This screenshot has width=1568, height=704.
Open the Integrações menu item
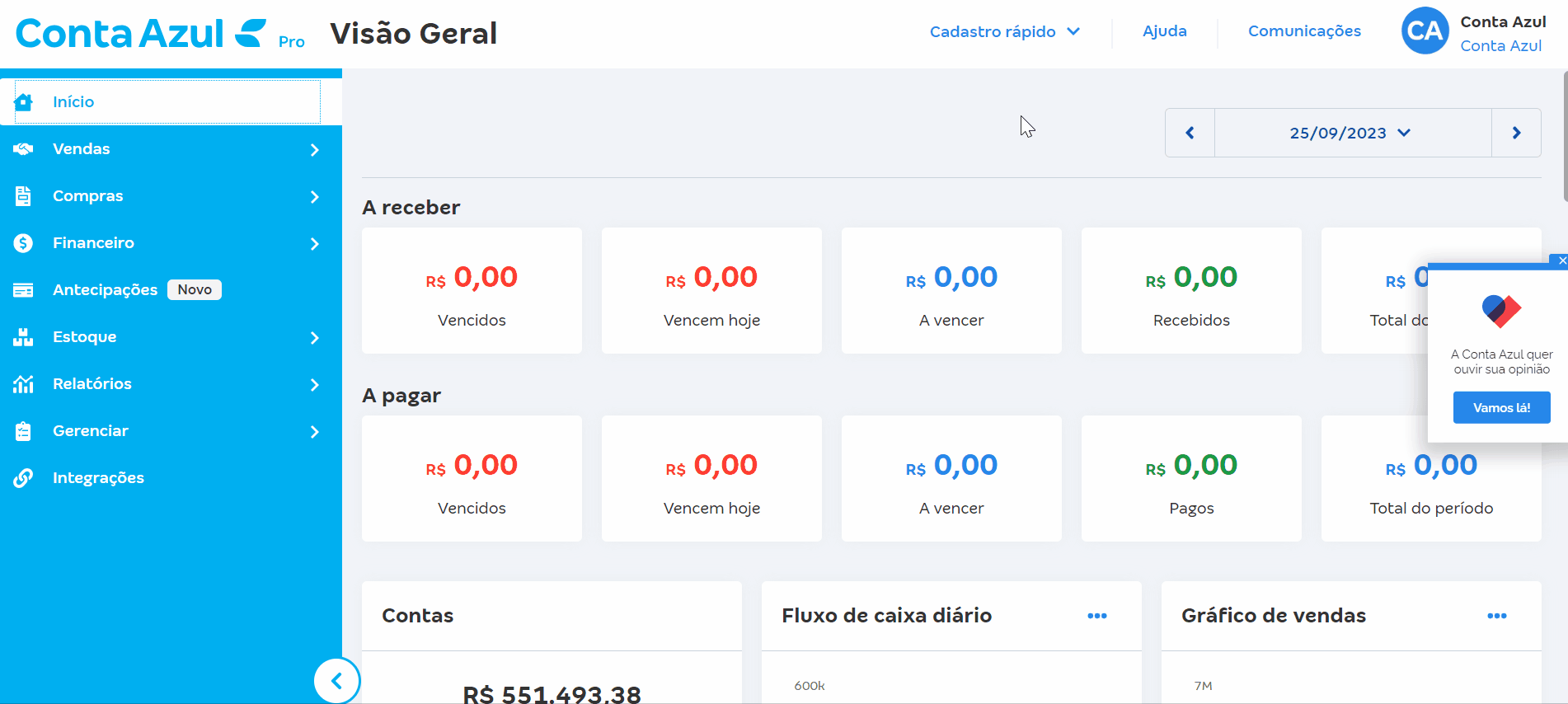point(171,478)
